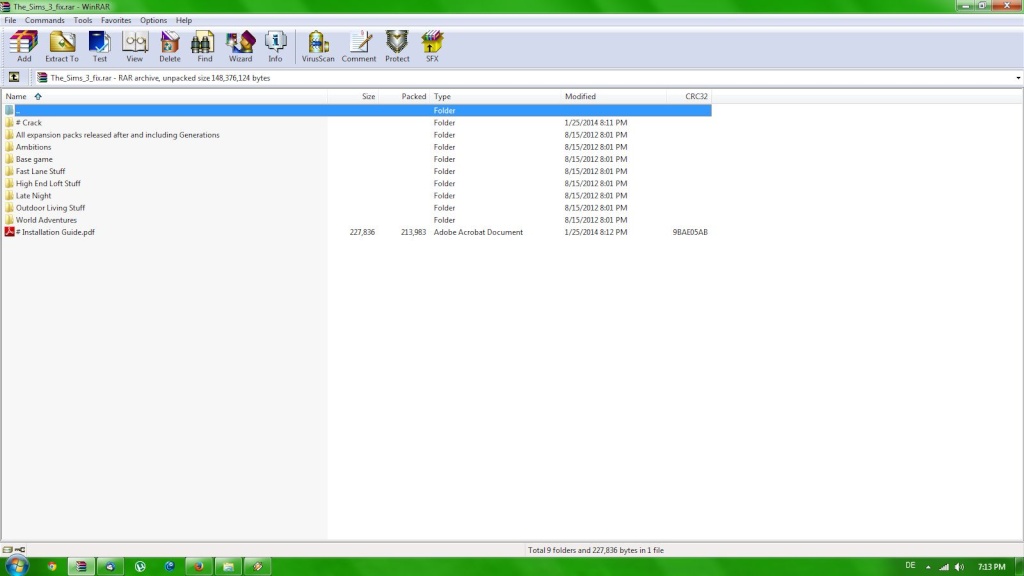1024x576 pixels.
Task: Sort by the Modified column header
Action: [x=614, y=96]
